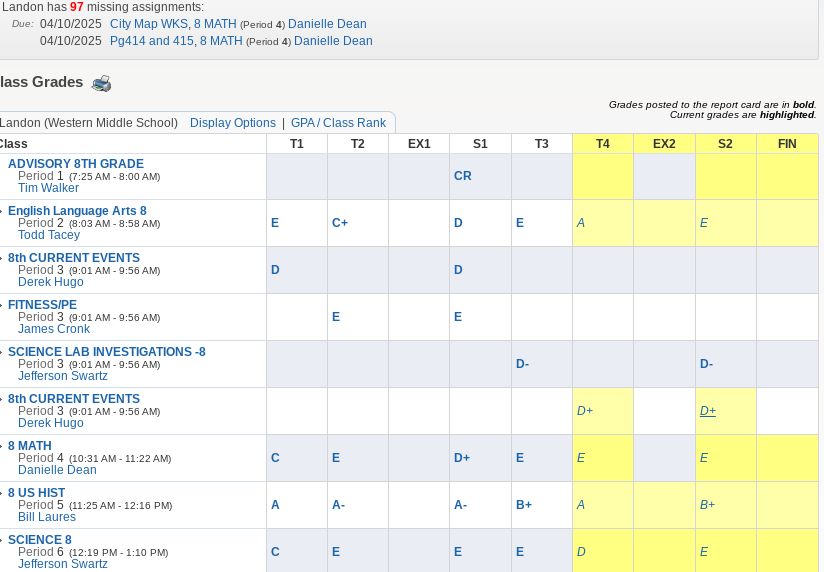Viewport: 824px width, 572px height.
Task: Click the underlined D+ grade in S2
Action: click(x=708, y=411)
